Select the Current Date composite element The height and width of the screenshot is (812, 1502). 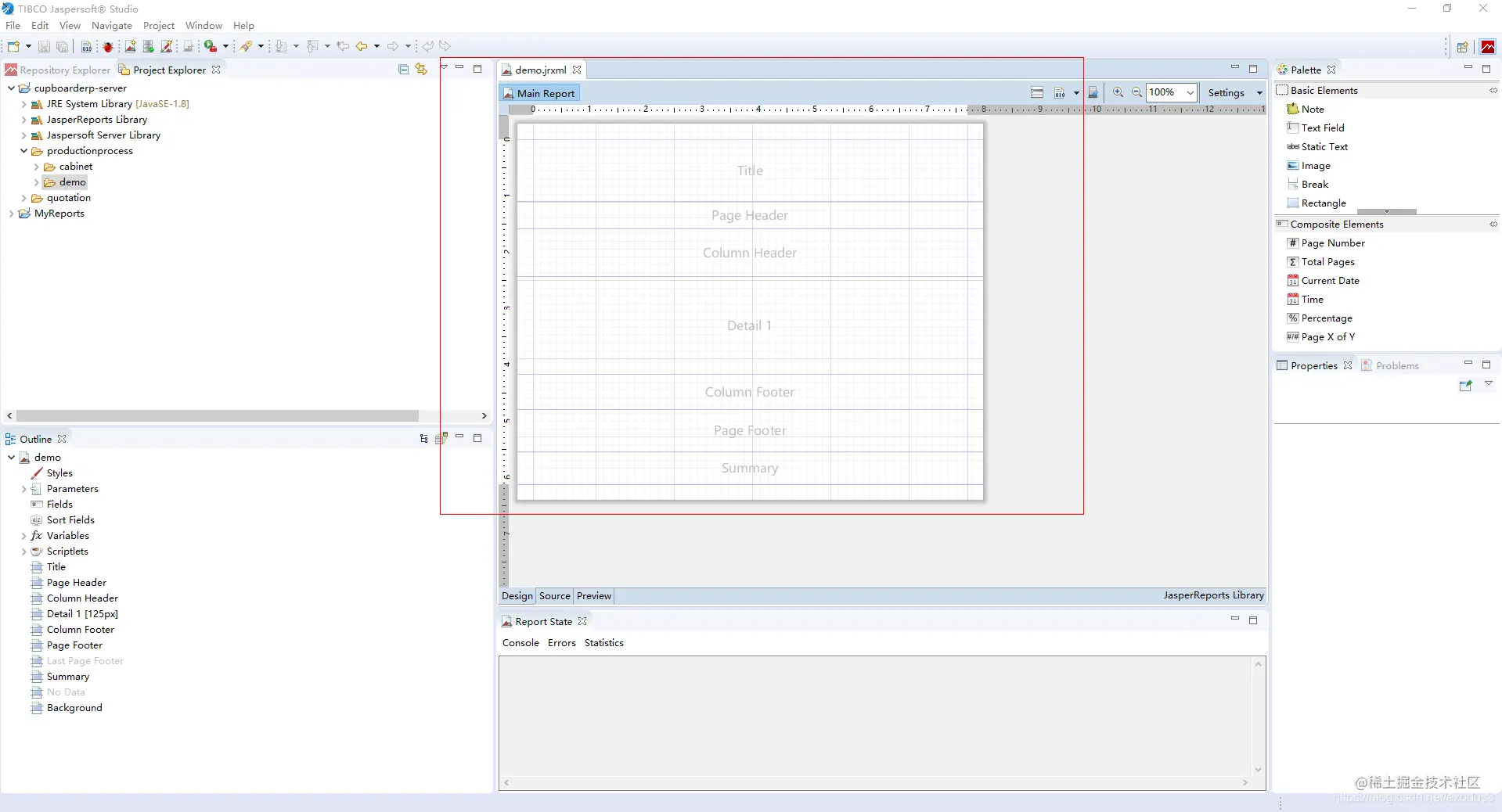click(1324, 281)
